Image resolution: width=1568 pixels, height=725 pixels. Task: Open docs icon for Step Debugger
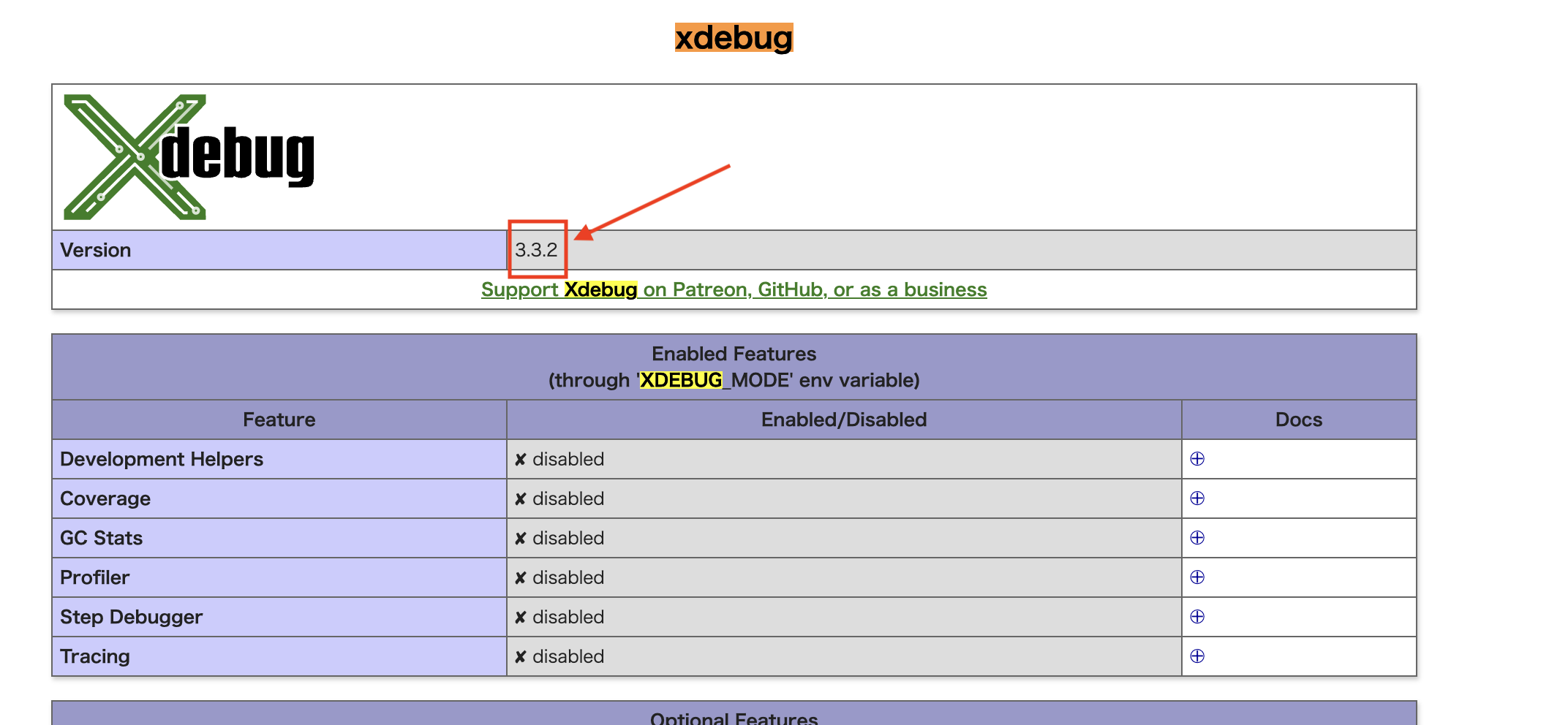click(1197, 617)
